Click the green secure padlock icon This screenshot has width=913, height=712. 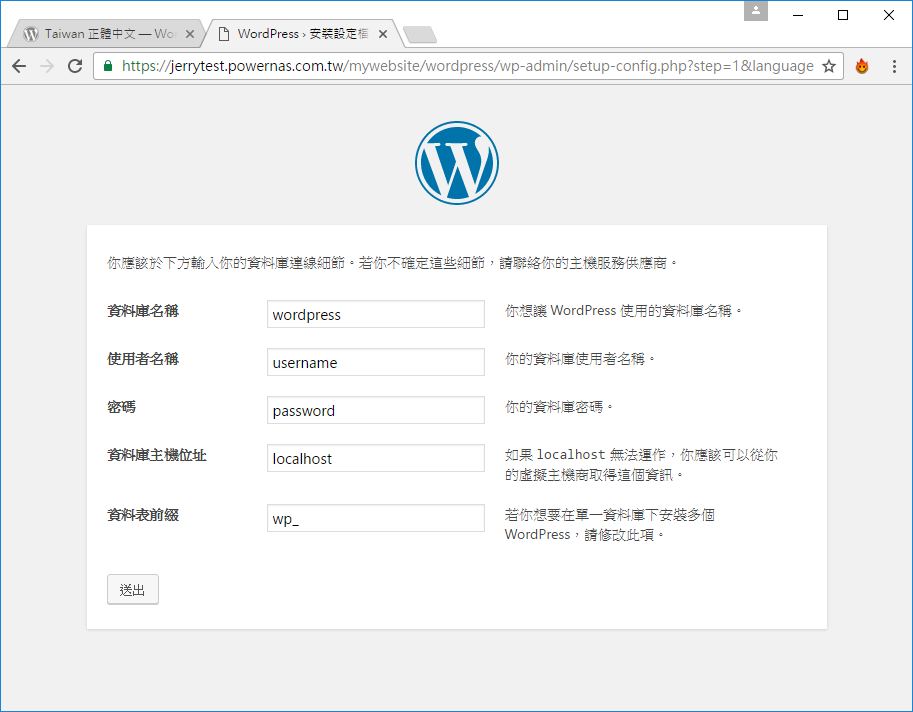108,66
